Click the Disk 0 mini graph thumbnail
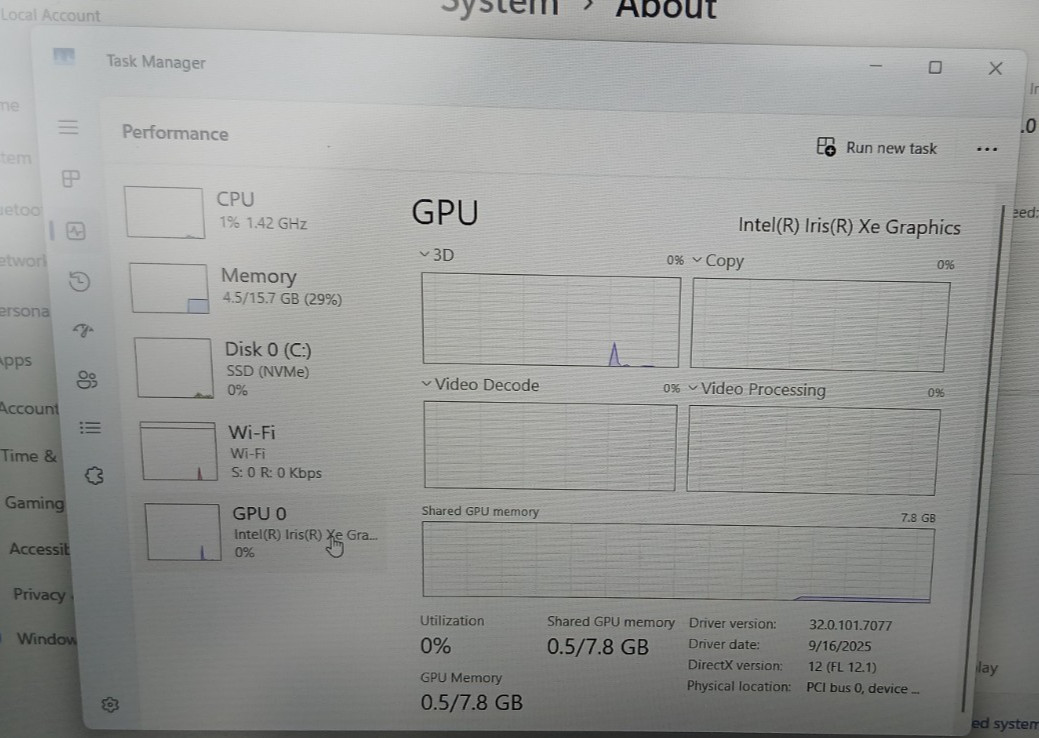1039x738 pixels. 174,368
